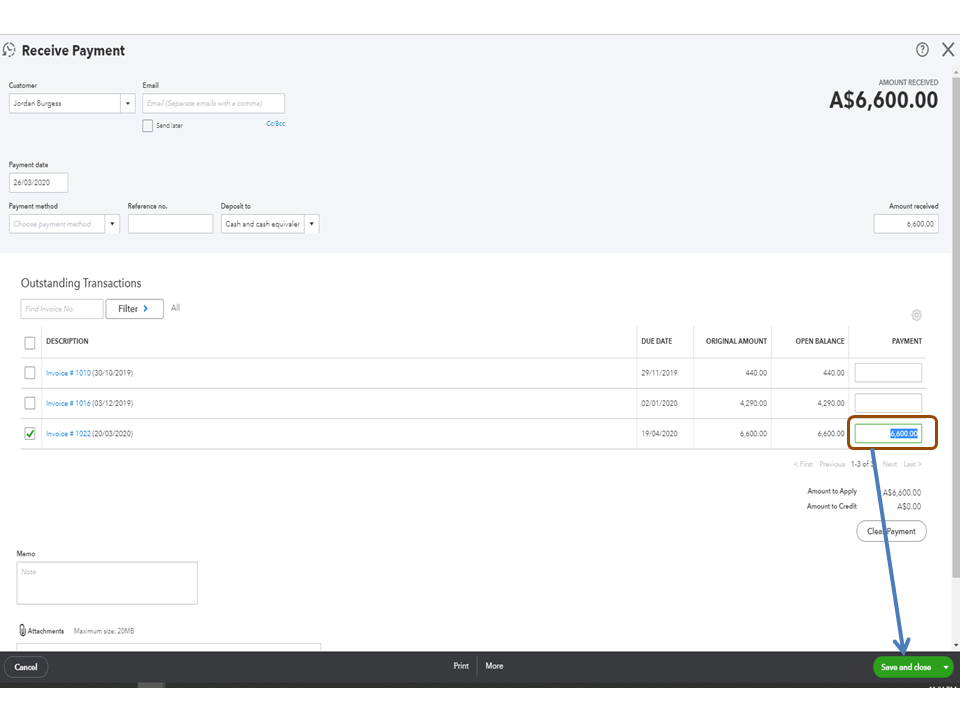The width and height of the screenshot is (960, 720).
Task: Check the Invoice # 1010 checkbox
Action: coord(30,373)
